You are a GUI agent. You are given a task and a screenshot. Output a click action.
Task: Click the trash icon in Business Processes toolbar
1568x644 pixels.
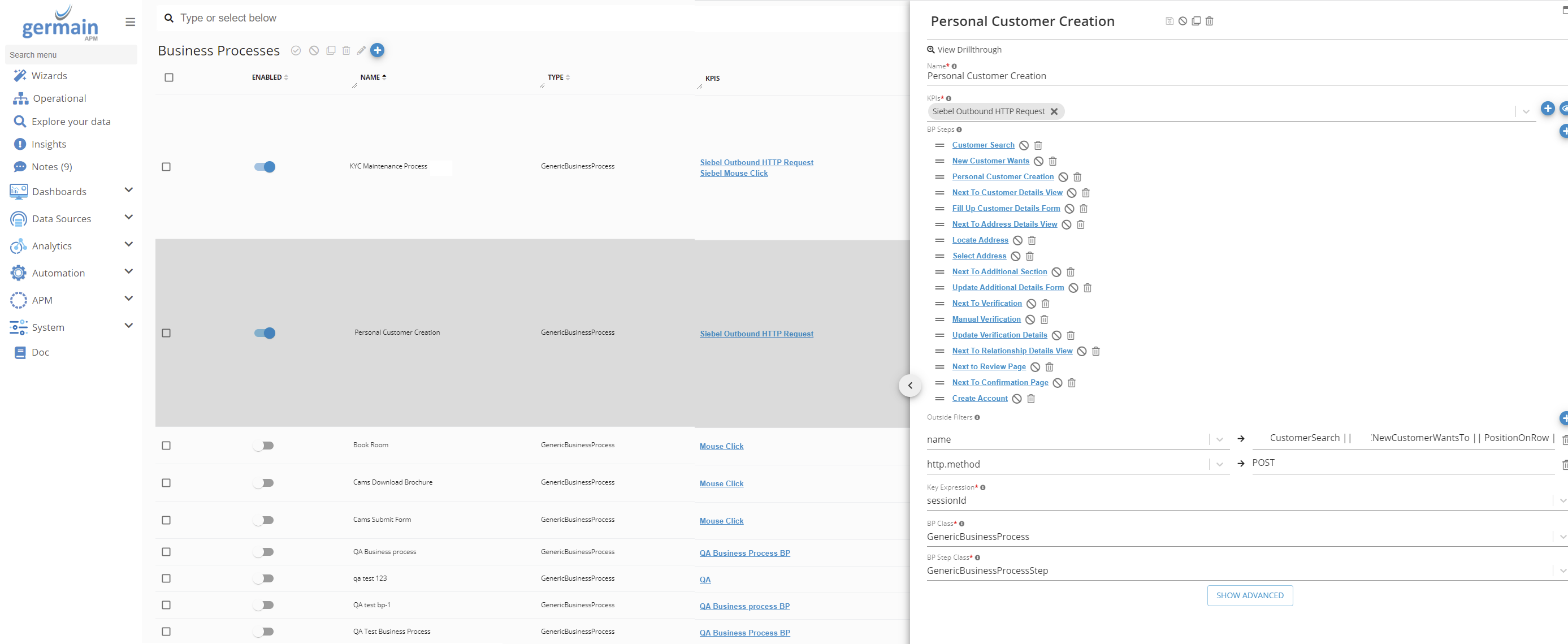click(x=346, y=50)
